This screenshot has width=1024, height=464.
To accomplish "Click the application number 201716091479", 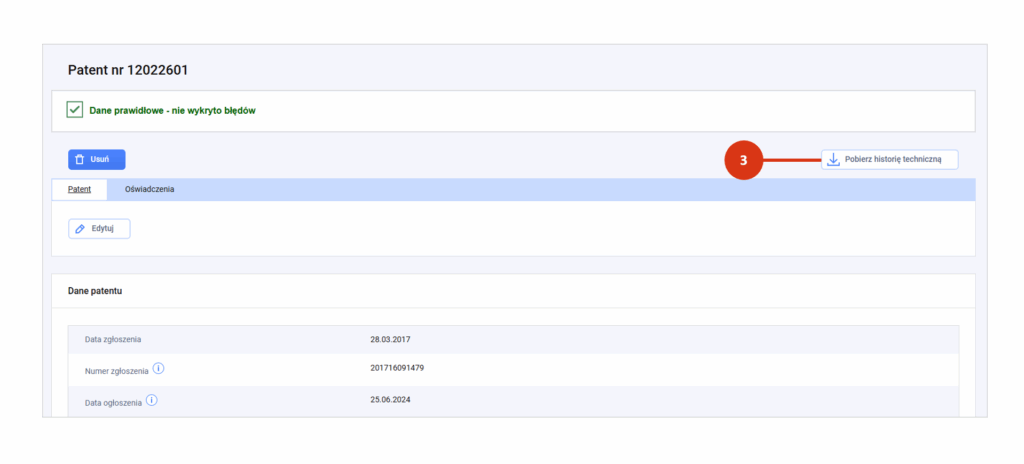I will (x=397, y=369).
